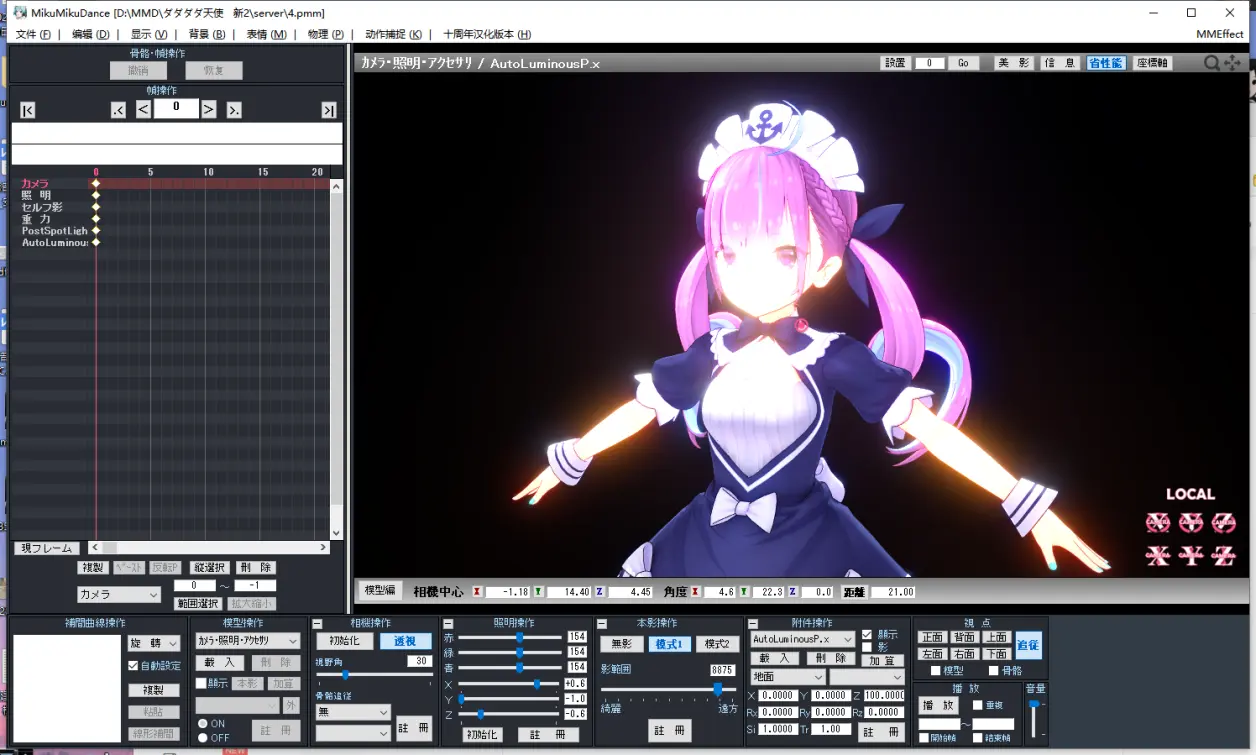Open the 背景 (B) menu
The height and width of the screenshot is (755, 1256).
click(207, 34)
